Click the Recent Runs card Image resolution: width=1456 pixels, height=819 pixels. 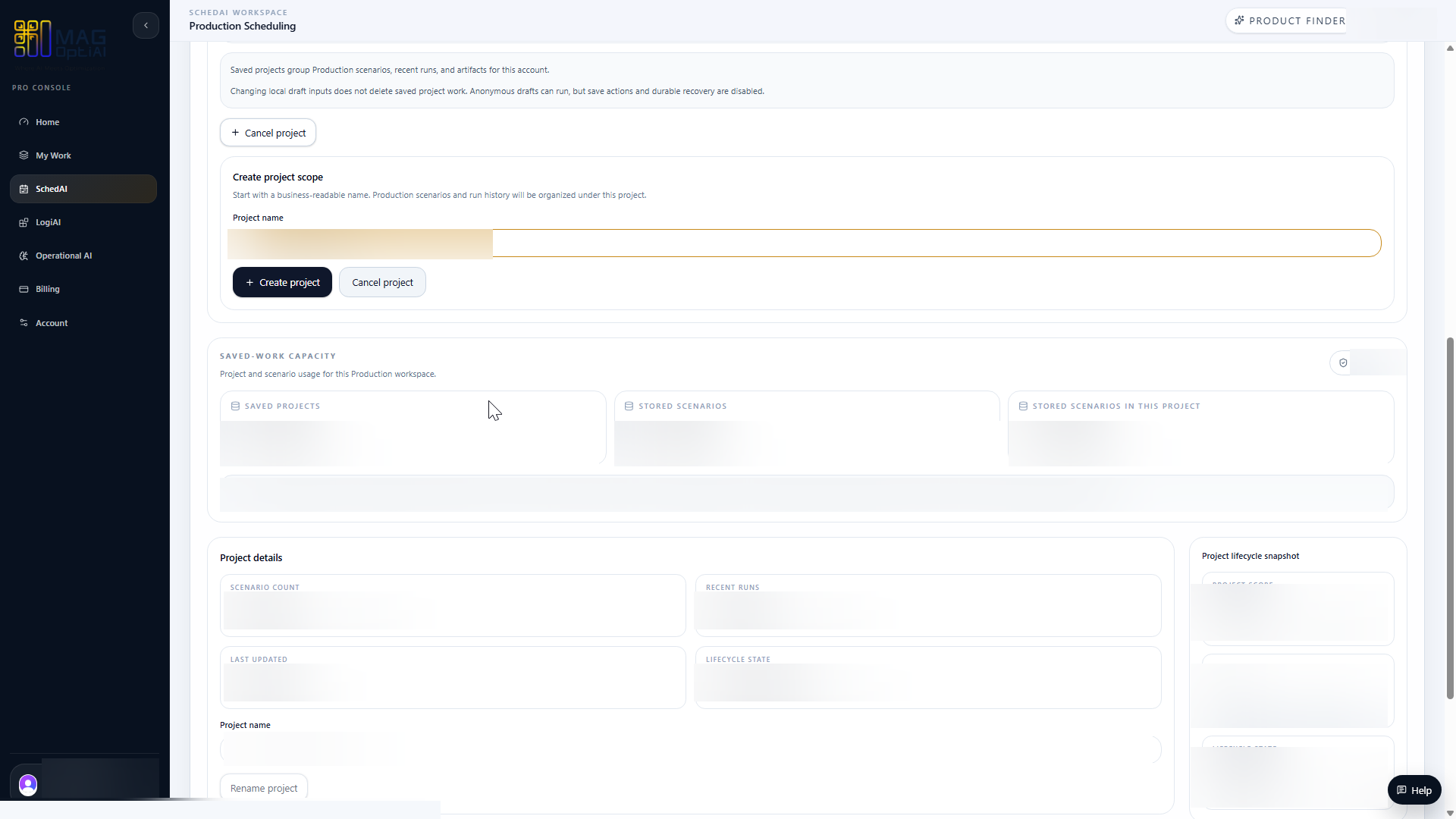coord(928,605)
